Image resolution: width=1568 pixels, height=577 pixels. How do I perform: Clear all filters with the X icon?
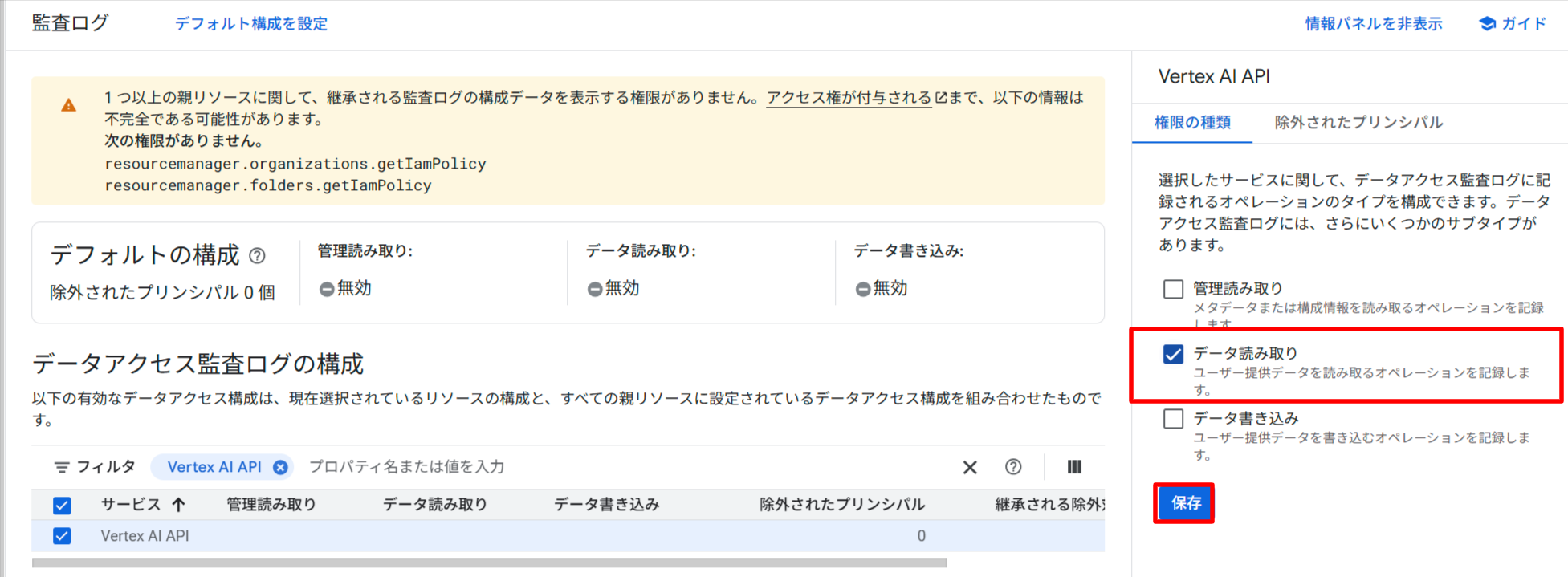(969, 467)
